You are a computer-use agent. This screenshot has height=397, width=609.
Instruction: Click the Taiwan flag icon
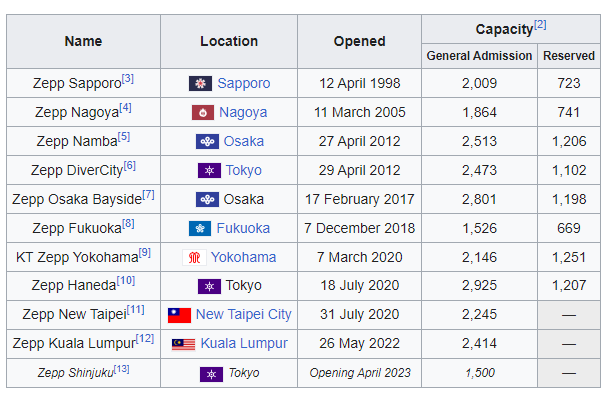click(179, 315)
